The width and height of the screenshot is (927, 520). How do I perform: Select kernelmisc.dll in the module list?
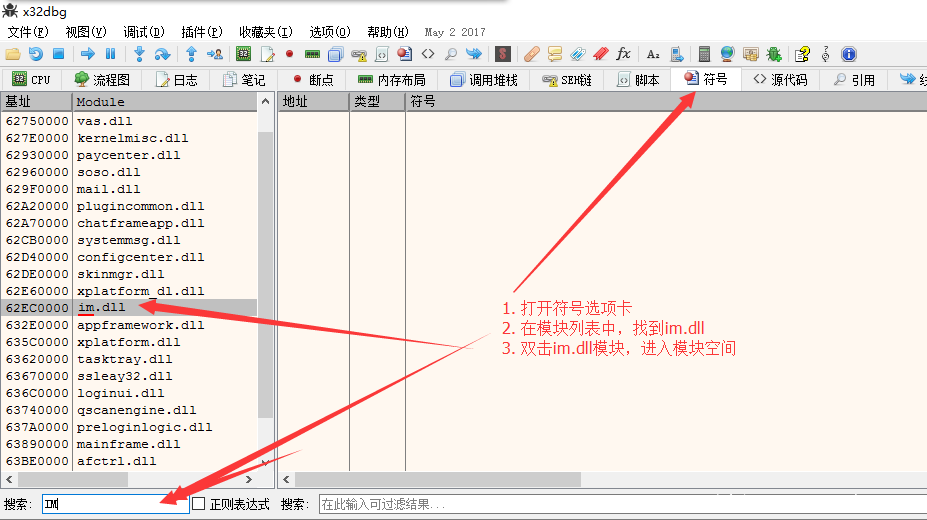pos(129,138)
